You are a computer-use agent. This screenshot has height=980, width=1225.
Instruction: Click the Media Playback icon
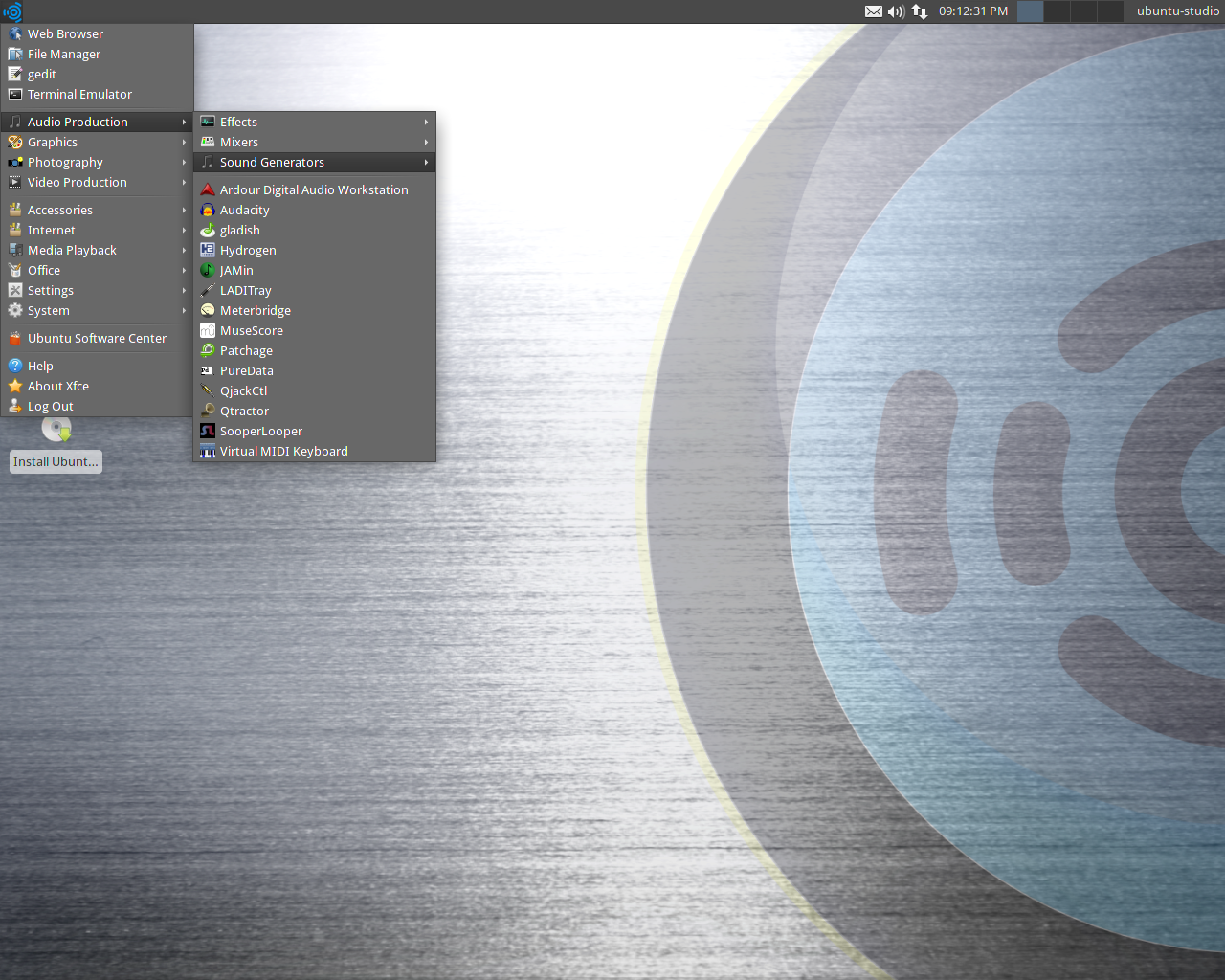(15, 250)
